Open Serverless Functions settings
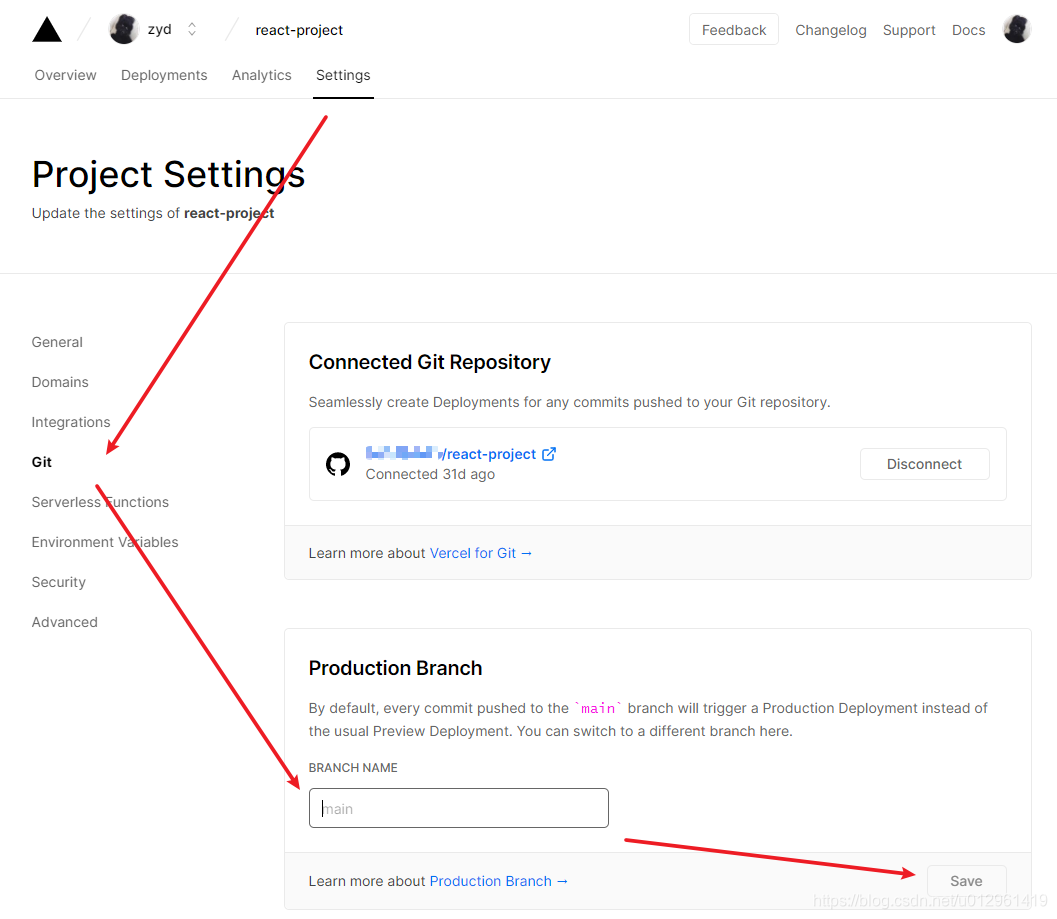Viewport: 1057px width, 919px height. click(100, 502)
